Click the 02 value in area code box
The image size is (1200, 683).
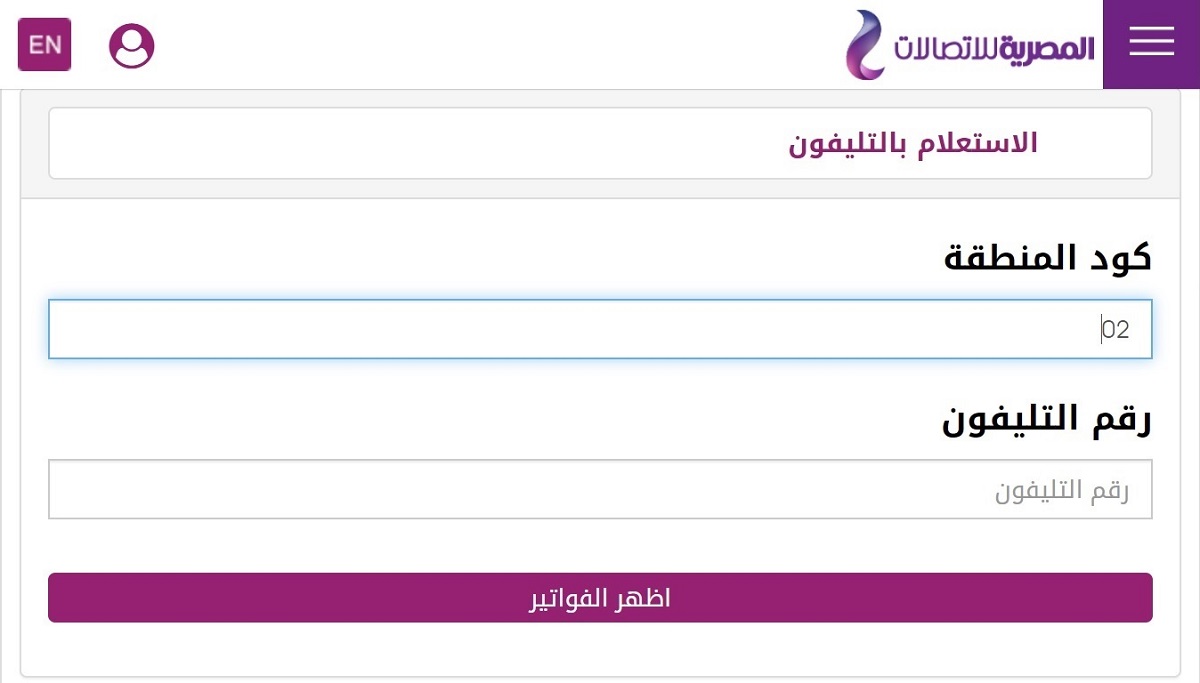1116,329
